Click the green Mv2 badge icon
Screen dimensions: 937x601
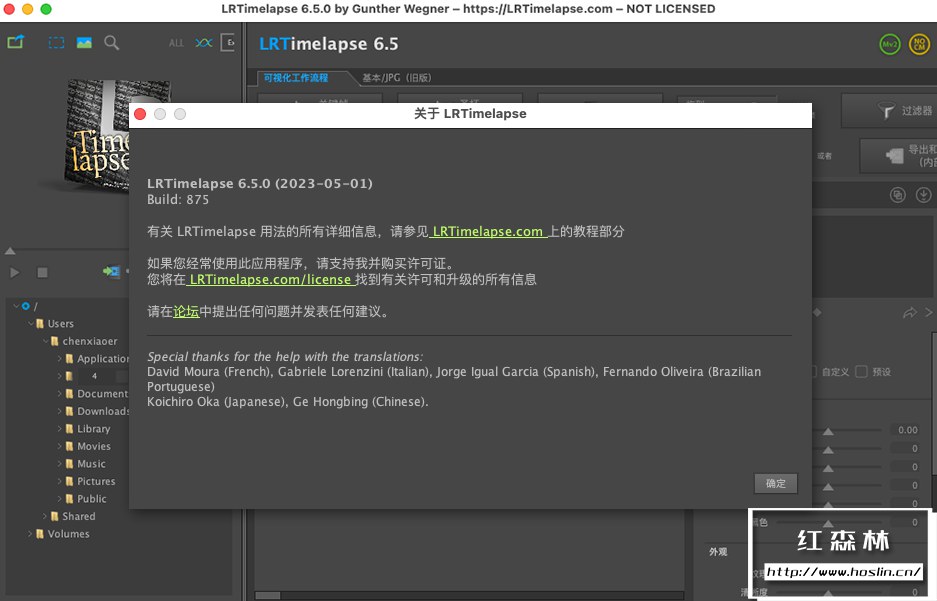890,44
